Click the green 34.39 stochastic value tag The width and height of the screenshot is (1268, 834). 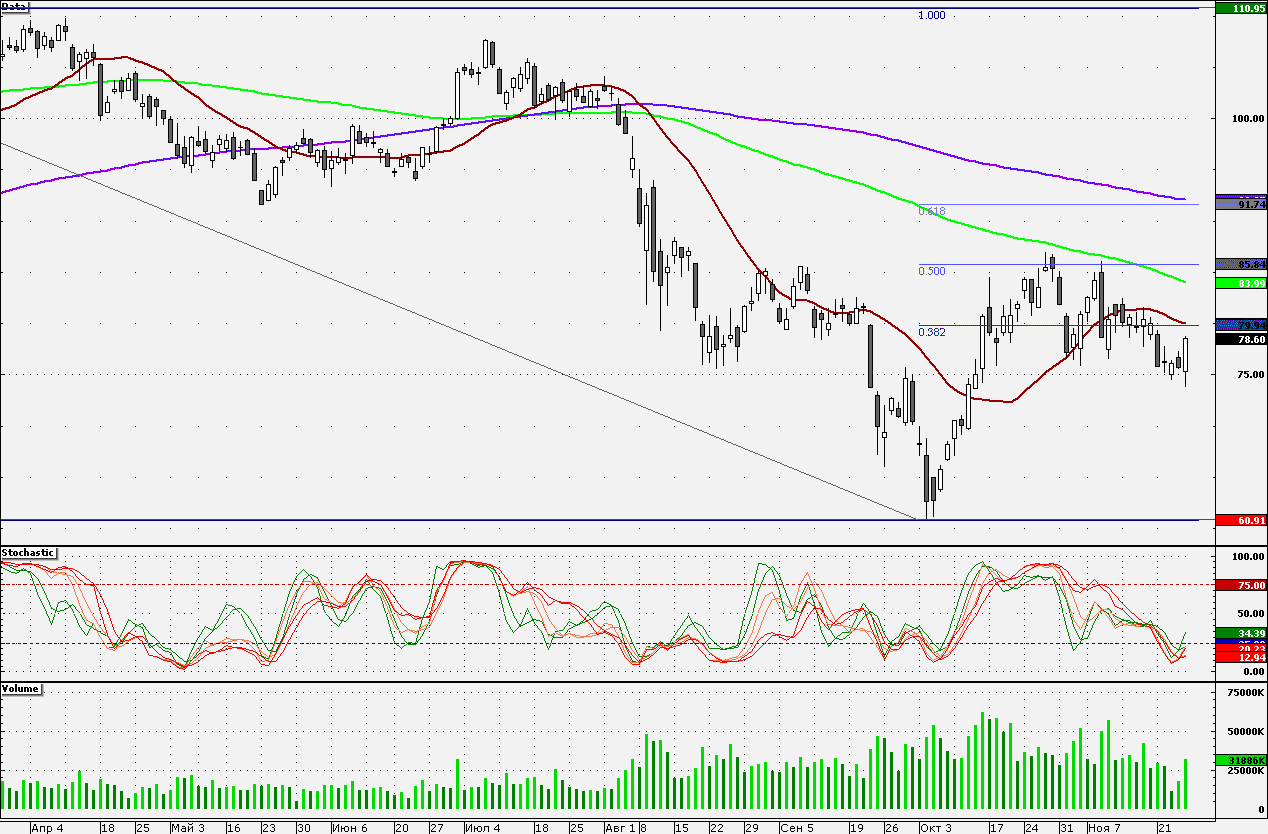[x=1240, y=633]
